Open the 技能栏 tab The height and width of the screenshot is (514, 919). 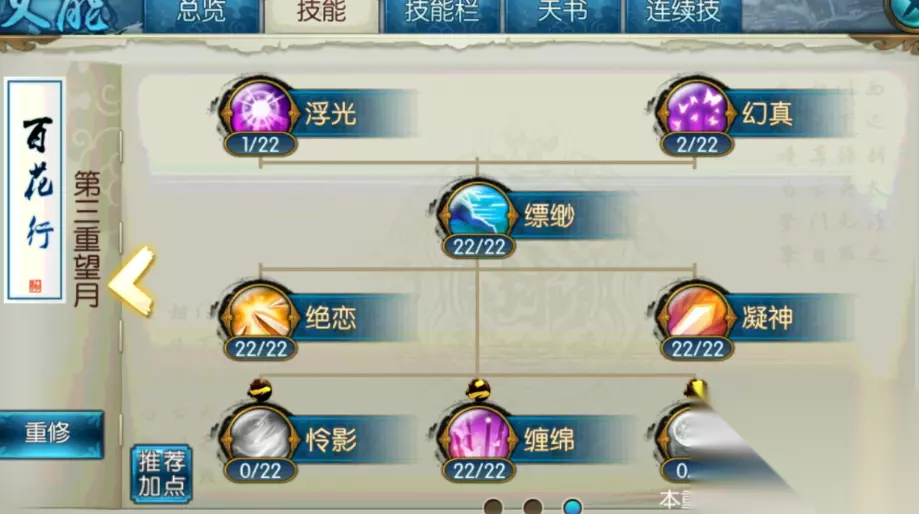click(x=441, y=13)
